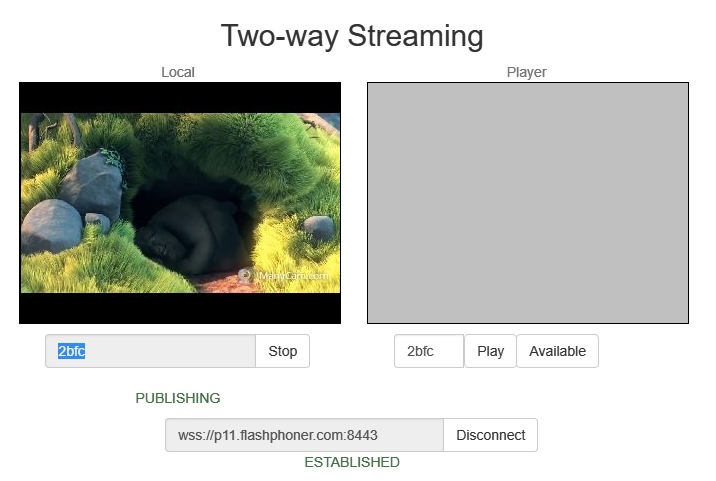
Task: Select the Player label above the gray panel
Action: click(526, 72)
